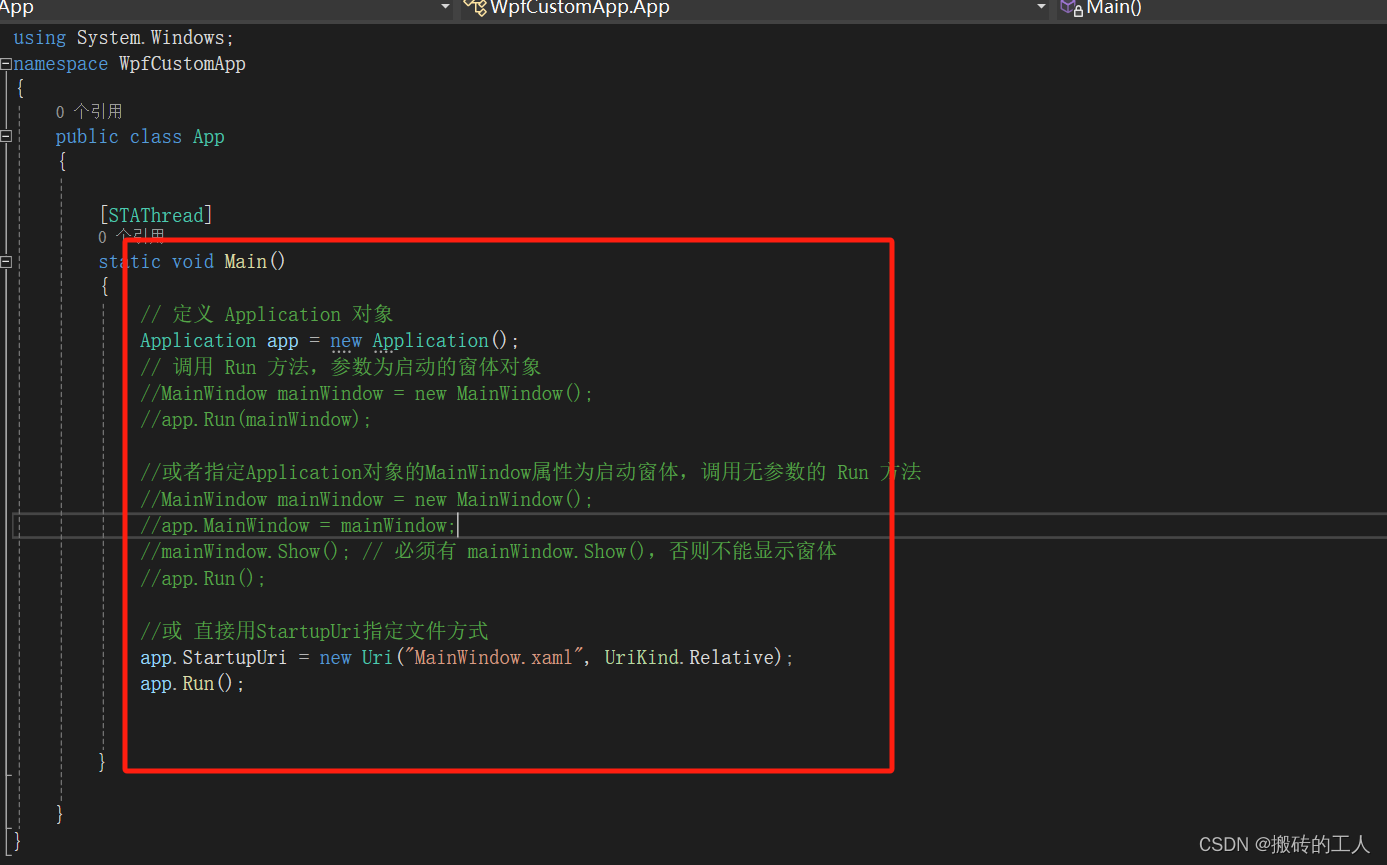This screenshot has height=865, width=1387.
Task: Collapse the namespace WpfCustomApp block
Action: tap(6, 63)
